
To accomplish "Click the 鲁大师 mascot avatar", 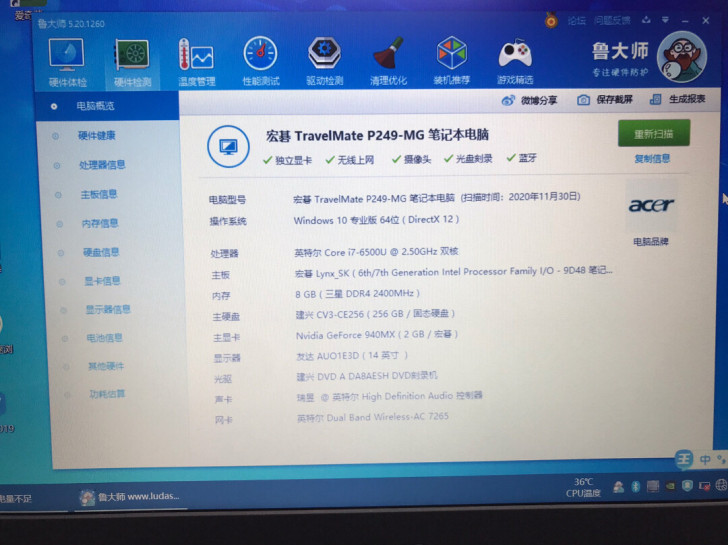I will (x=682, y=57).
